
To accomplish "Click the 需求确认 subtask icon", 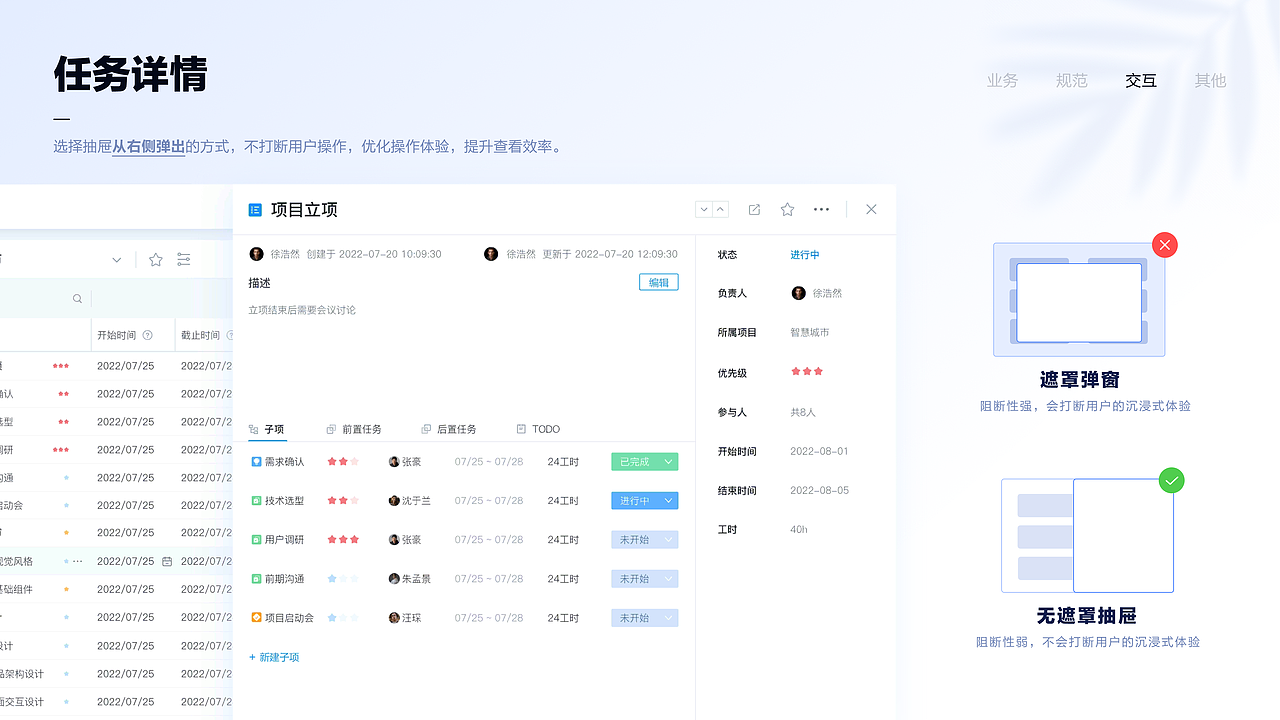I will (x=256, y=462).
